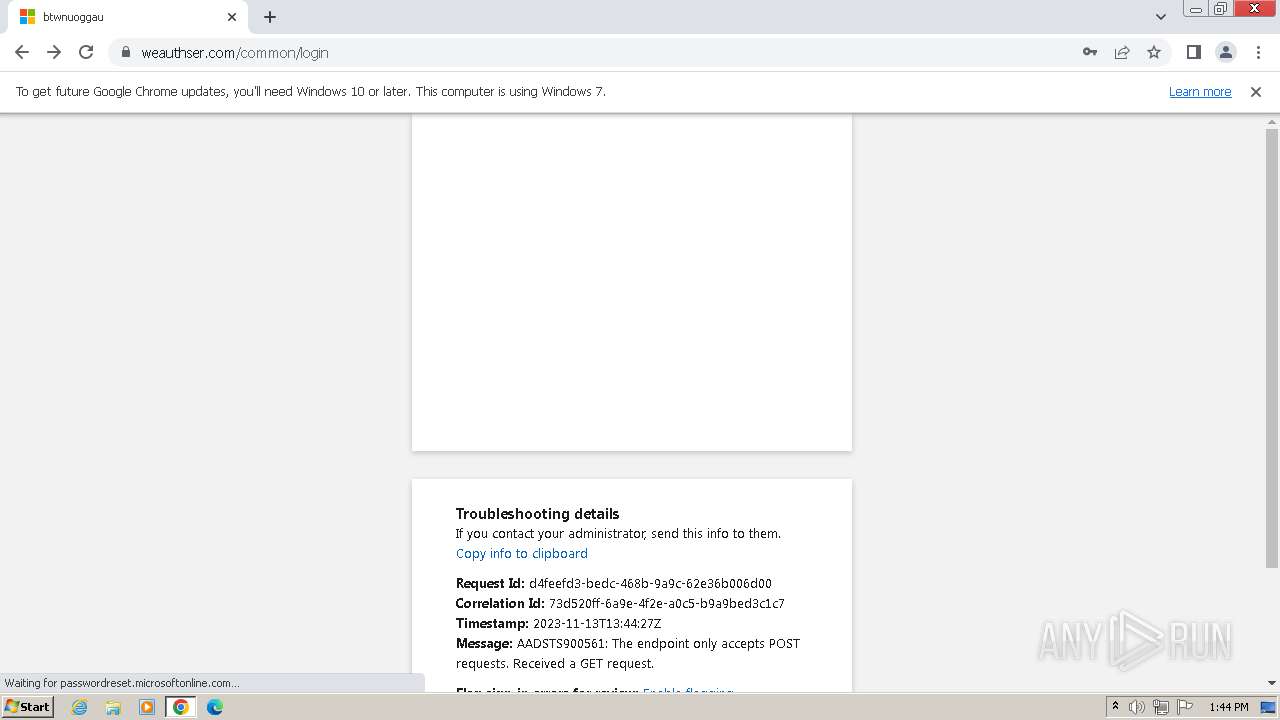Open the network status tray icon

coord(1161,707)
